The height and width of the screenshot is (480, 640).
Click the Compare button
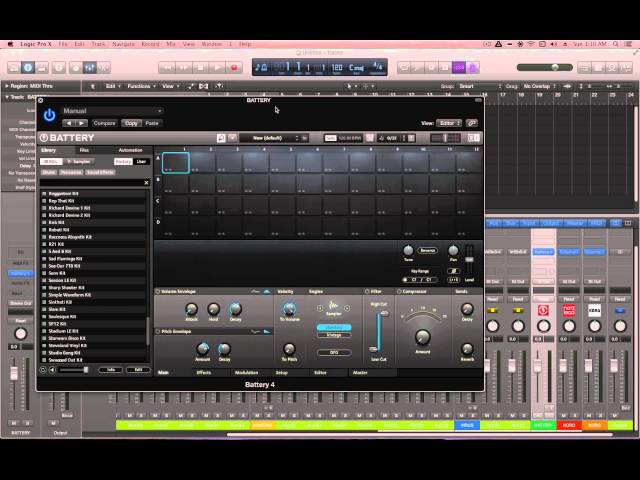tap(104, 123)
